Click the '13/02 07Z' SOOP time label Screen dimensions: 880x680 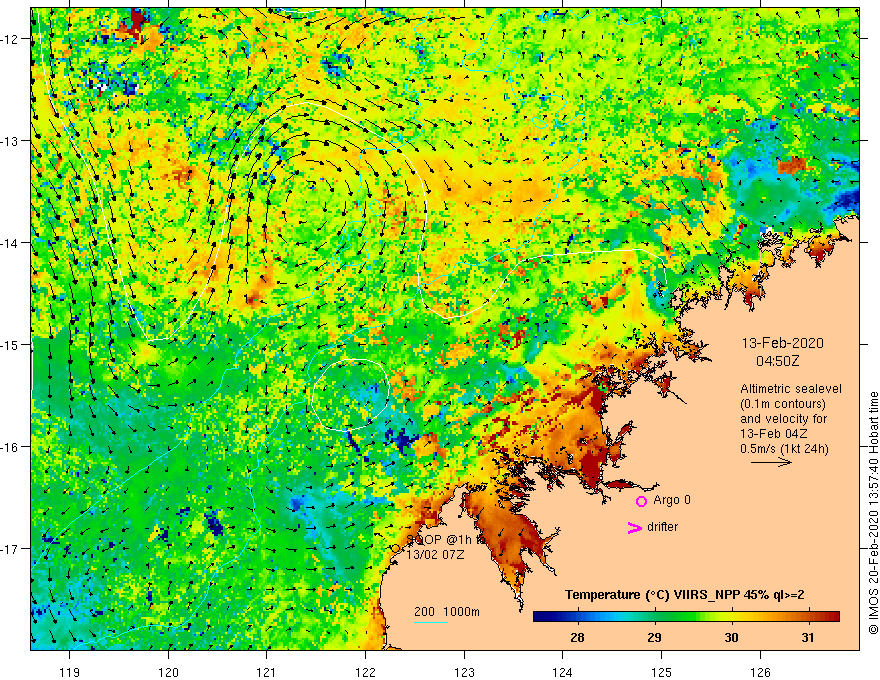pos(436,555)
